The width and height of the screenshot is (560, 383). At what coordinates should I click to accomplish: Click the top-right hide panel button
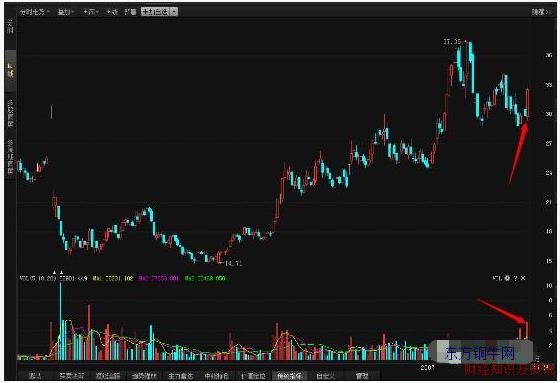tap(541, 12)
